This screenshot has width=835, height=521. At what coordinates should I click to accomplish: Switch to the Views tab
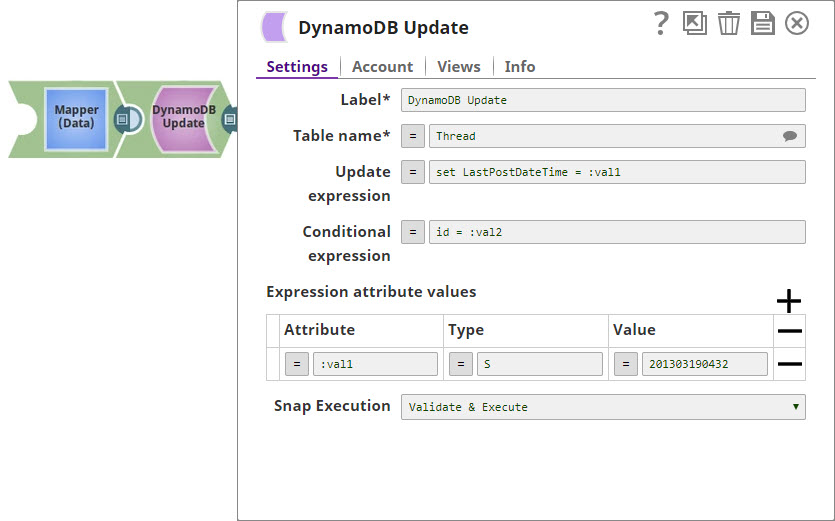pos(459,67)
